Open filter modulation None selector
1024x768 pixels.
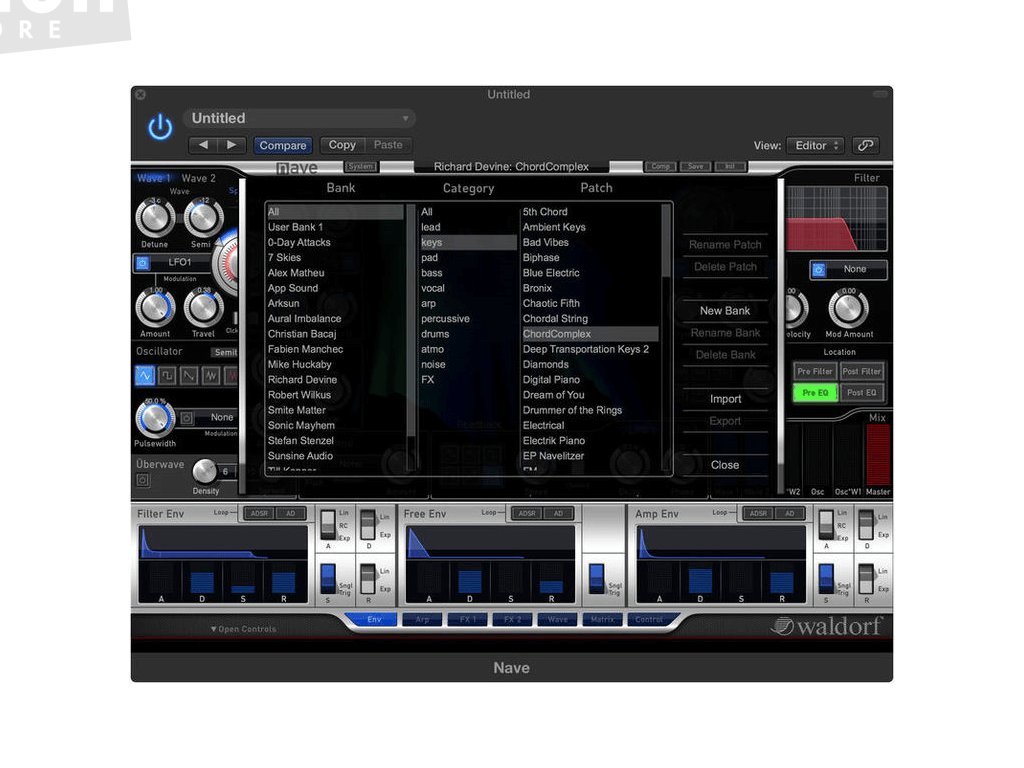855,269
